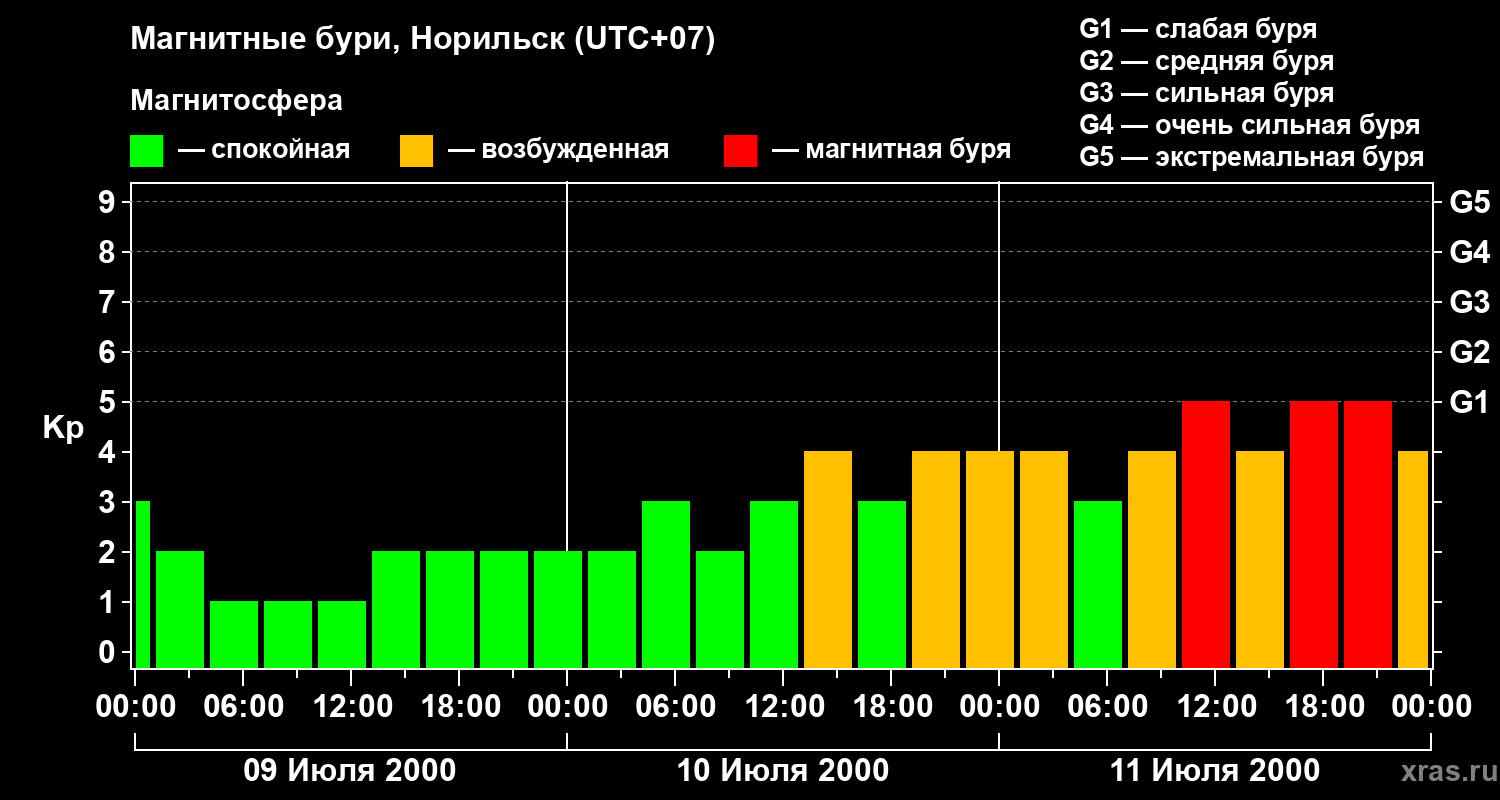The image size is (1500, 800).
Task: Click the '06:00' time label under 10 Июля
Action: (x=675, y=706)
